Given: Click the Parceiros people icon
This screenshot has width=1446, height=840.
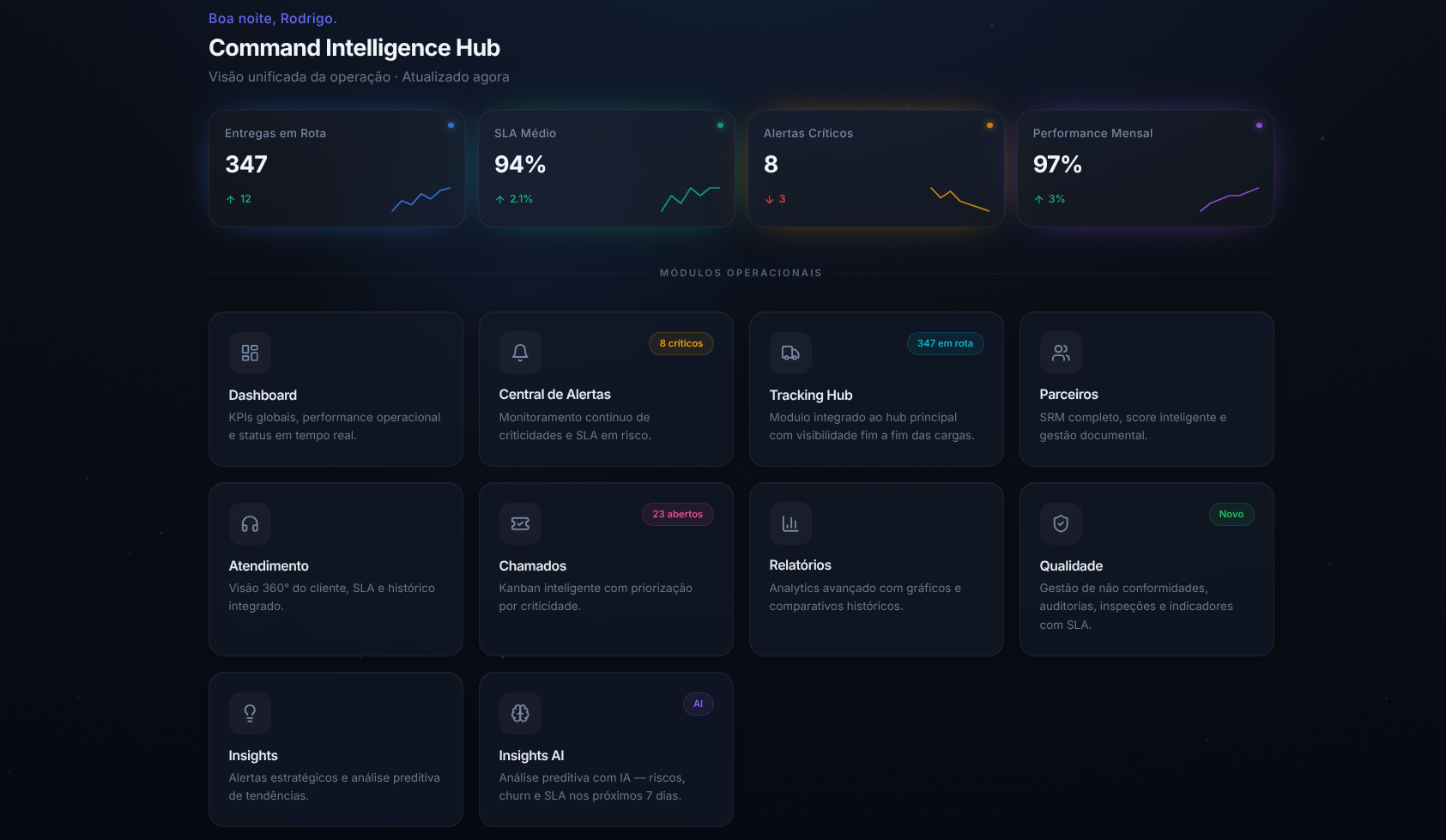Looking at the screenshot, I should (x=1061, y=353).
